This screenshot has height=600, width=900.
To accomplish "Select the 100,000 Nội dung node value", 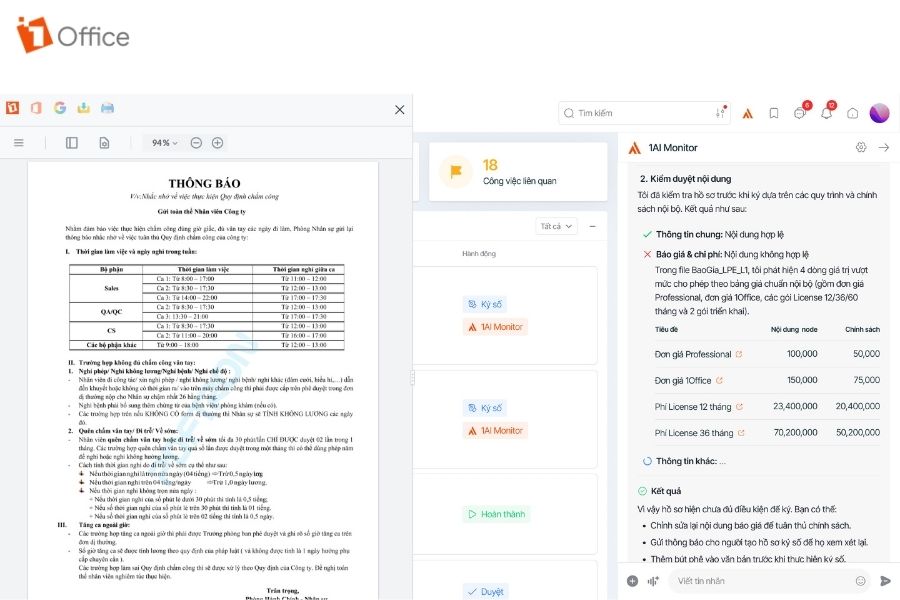I will pos(802,354).
